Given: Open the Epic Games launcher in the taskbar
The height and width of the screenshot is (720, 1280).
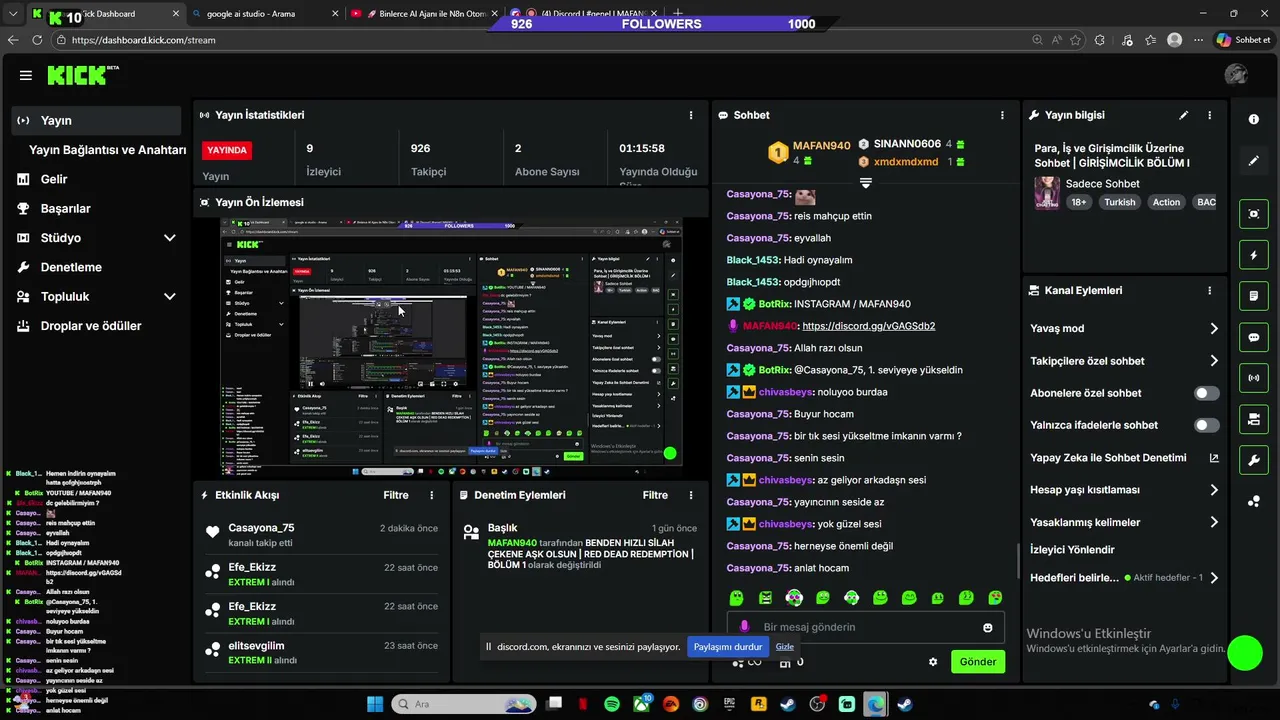Looking at the screenshot, I should (729, 704).
